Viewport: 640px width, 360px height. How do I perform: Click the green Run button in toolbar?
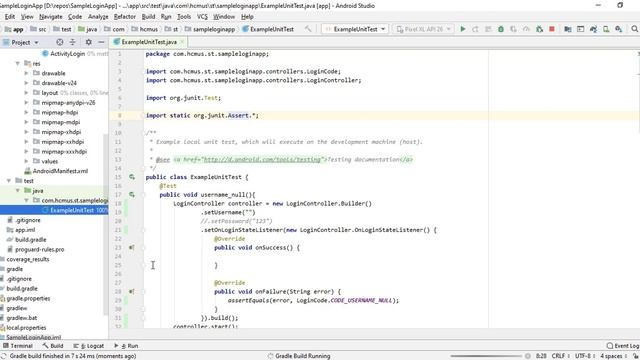[462, 29]
